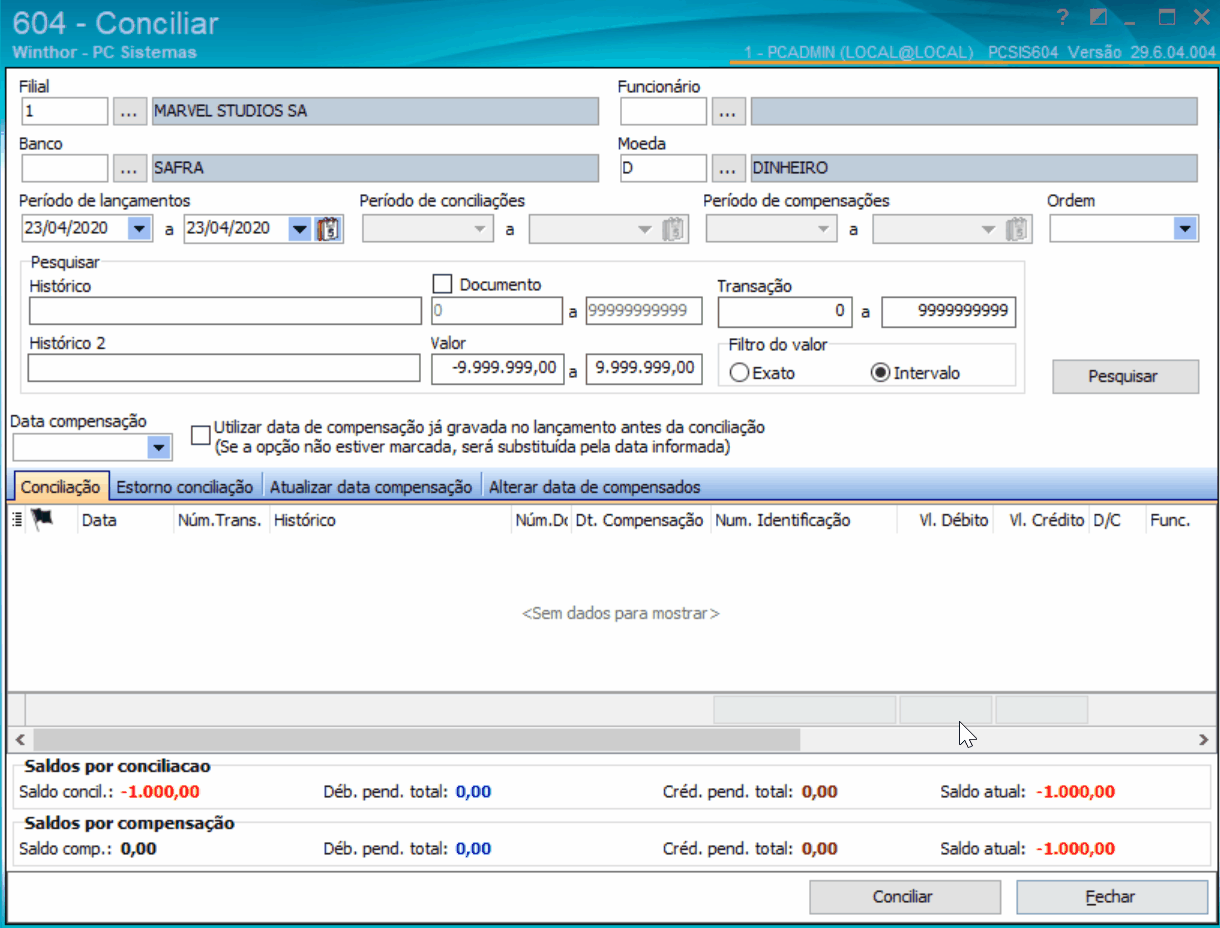Expand the Ordem dropdown
Viewport: 1220px width, 928px height.
[1185, 229]
